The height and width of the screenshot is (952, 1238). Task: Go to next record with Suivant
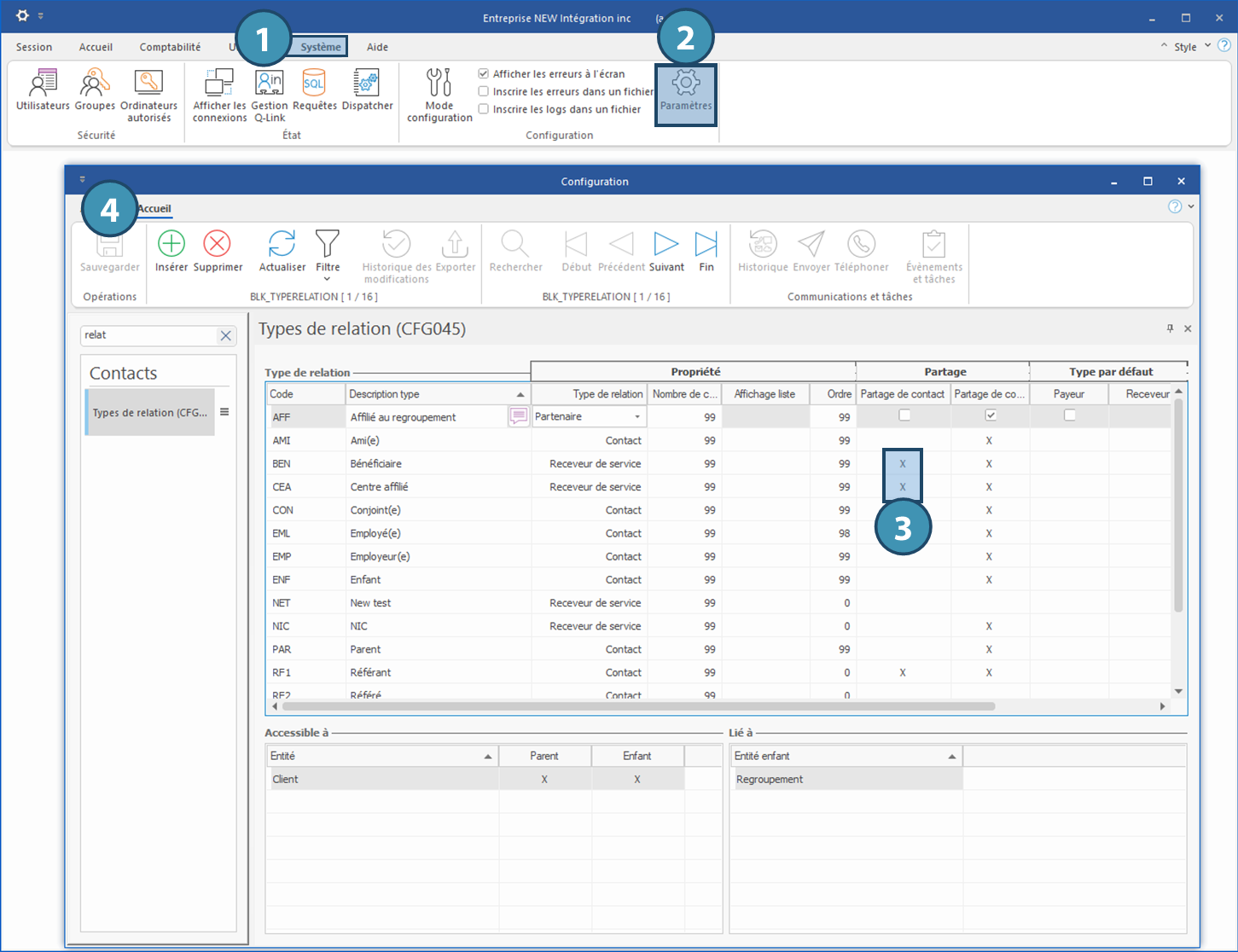pyautogui.click(x=665, y=245)
